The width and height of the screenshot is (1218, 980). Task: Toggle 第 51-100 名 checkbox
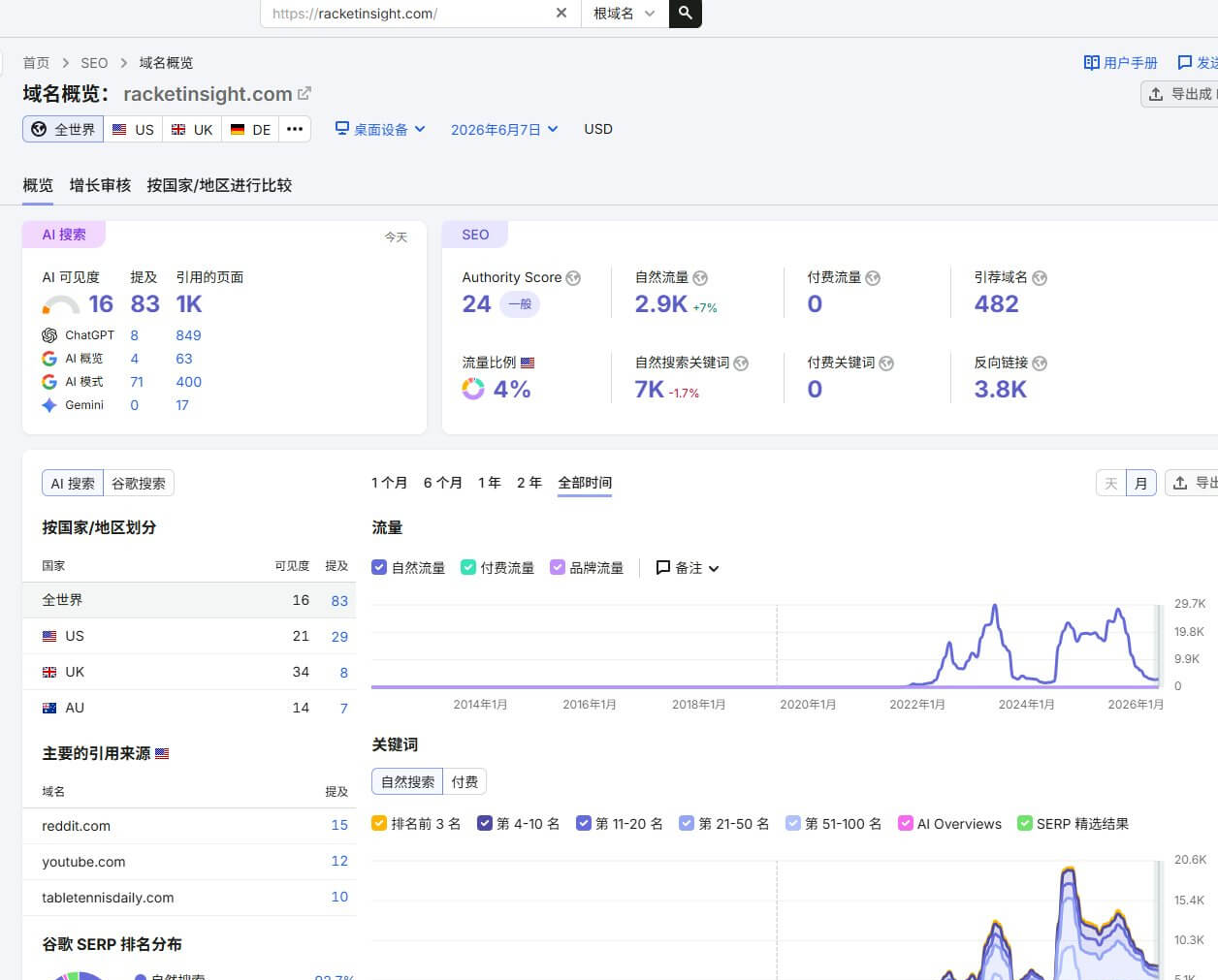pos(793,823)
